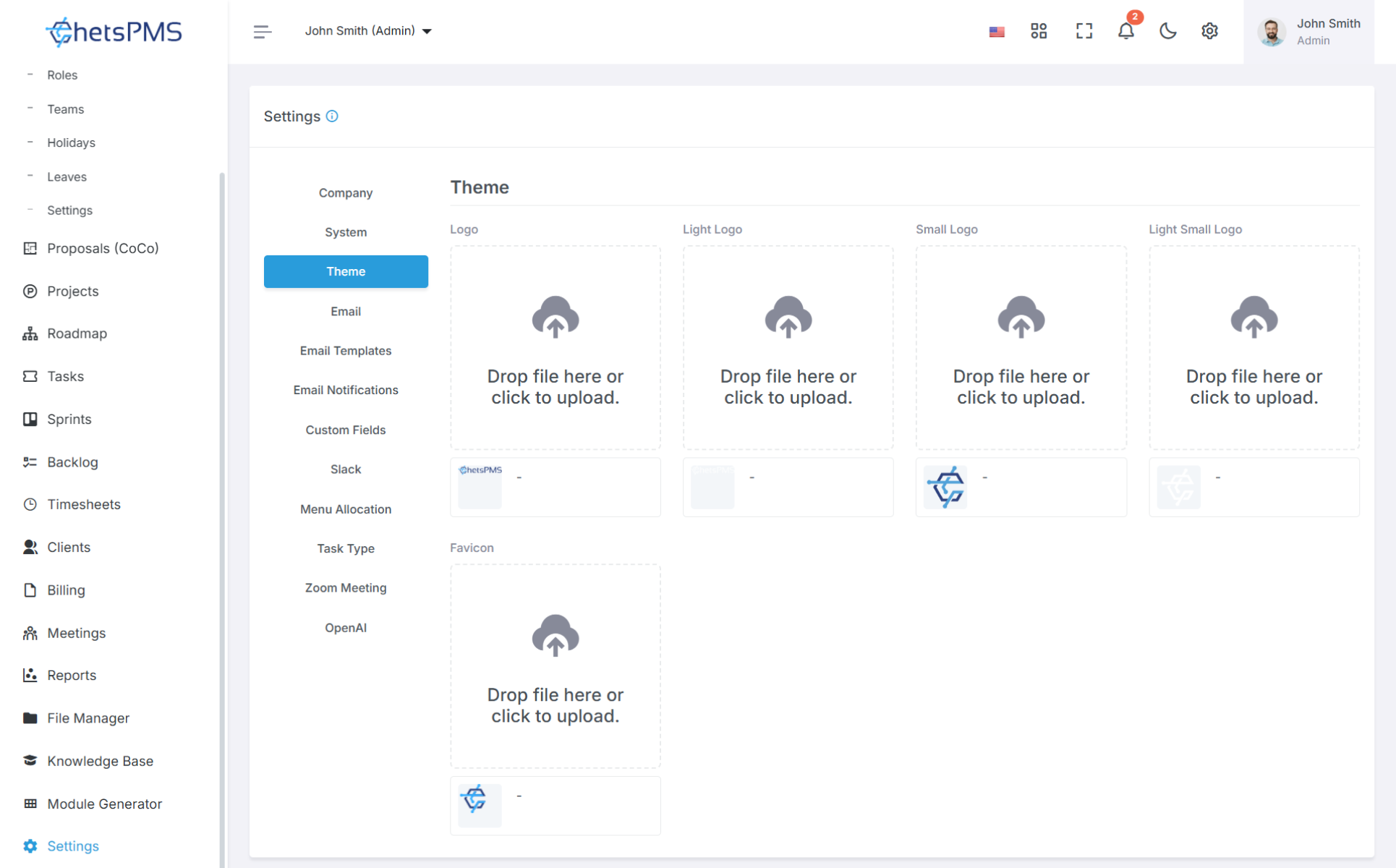The image size is (1396, 868).
Task: Open Holidays submenu link
Action: (x=71, y=142)
